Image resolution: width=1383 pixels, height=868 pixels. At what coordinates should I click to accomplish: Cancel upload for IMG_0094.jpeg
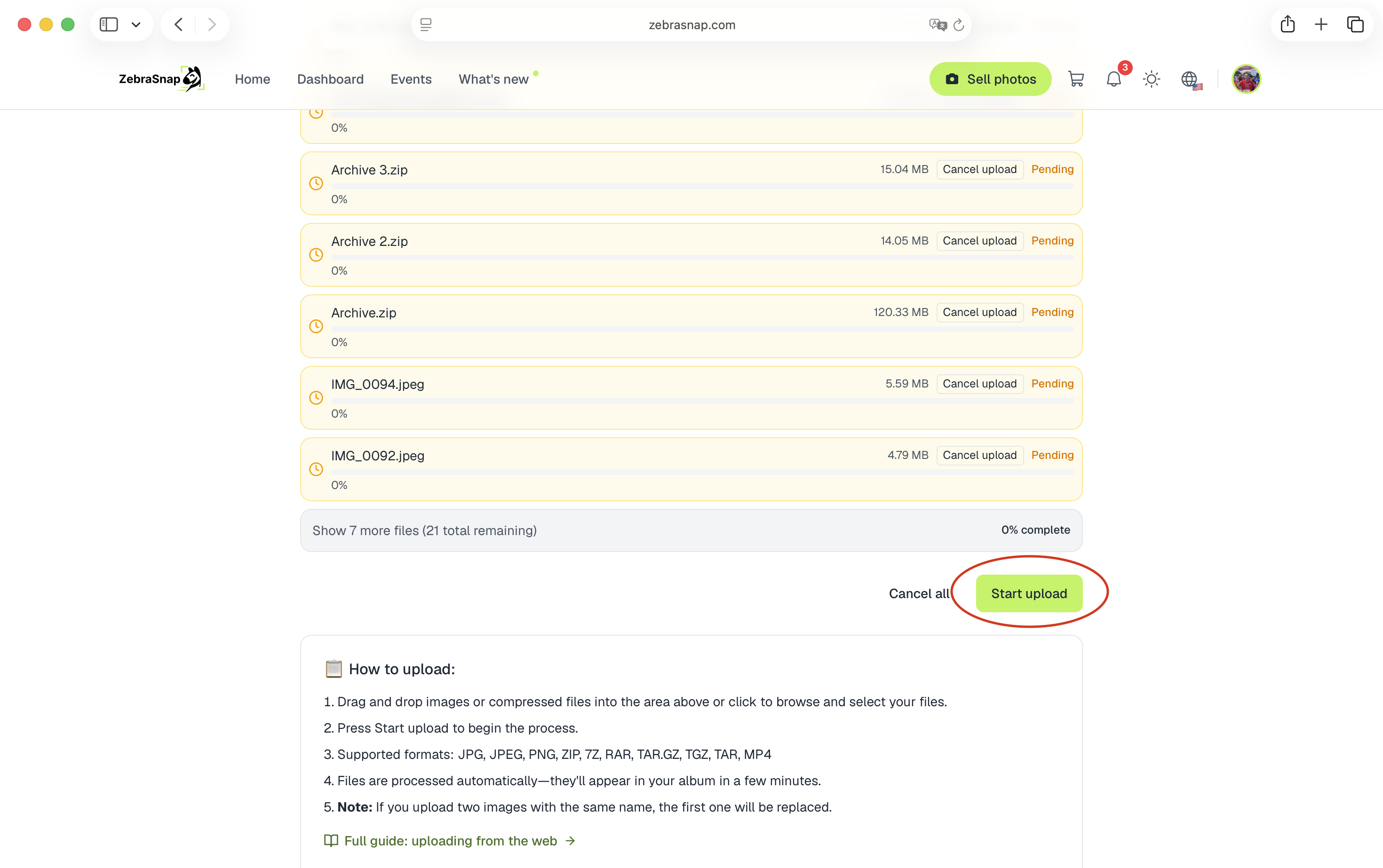point(979,384)
